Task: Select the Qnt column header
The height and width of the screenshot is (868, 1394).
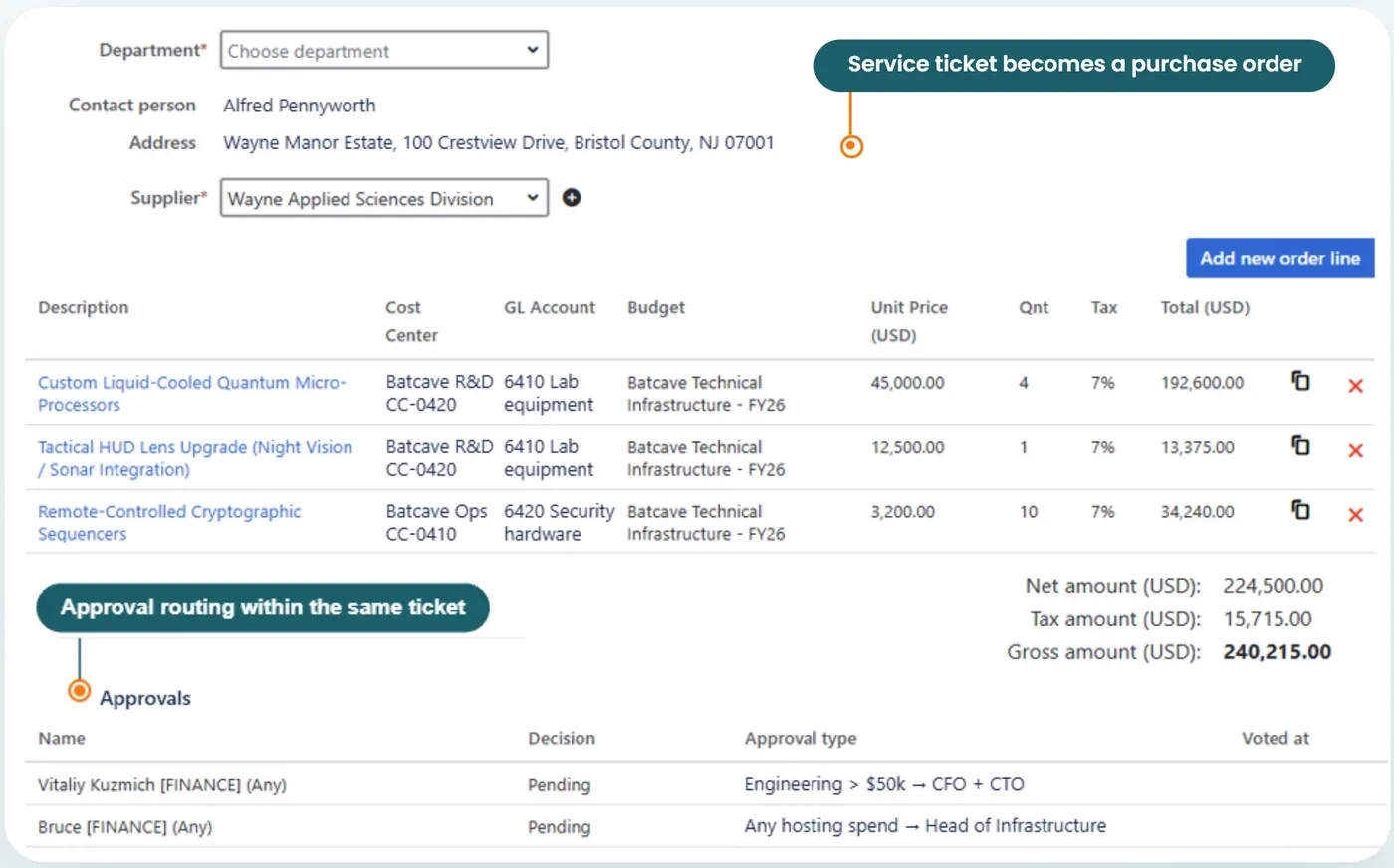Action: click(1034, 308)
